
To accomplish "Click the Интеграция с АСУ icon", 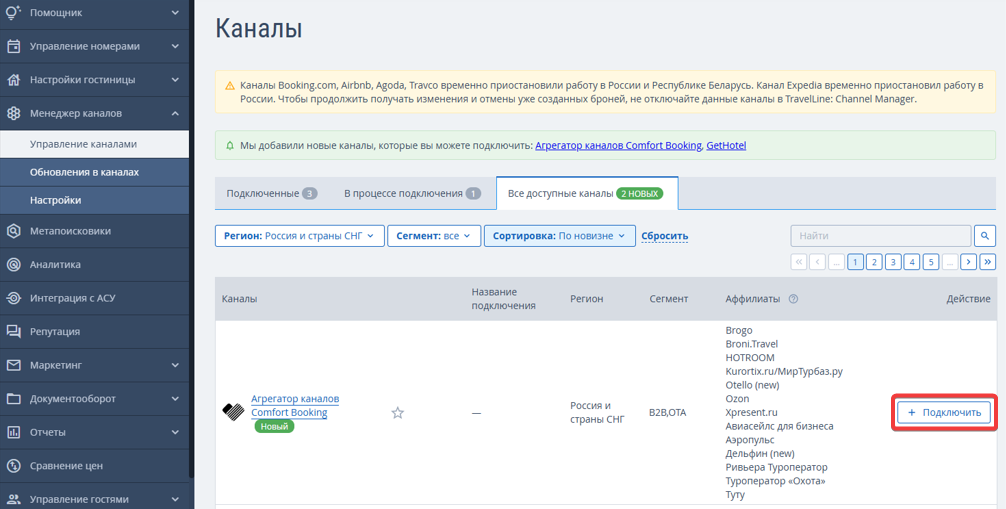I will [13, 298].
